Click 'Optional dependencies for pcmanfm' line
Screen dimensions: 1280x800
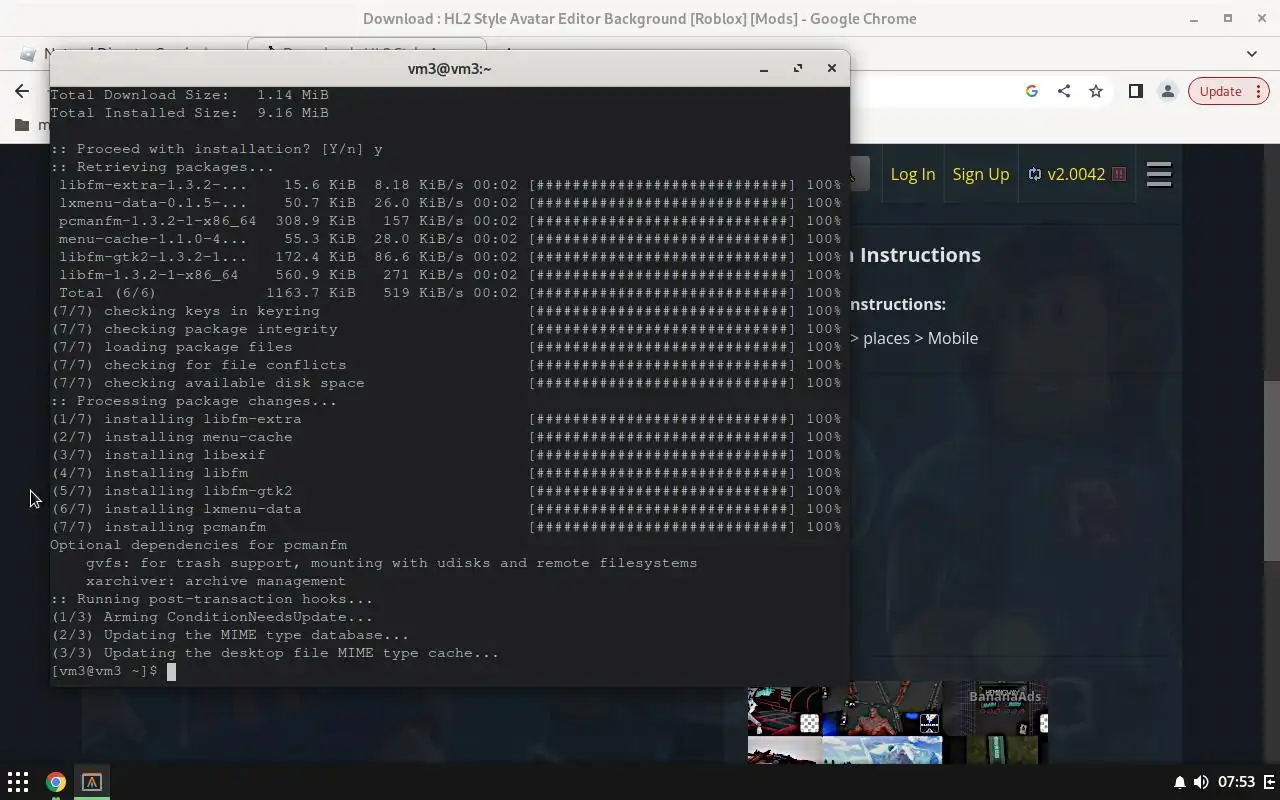(x=199, y=545)
